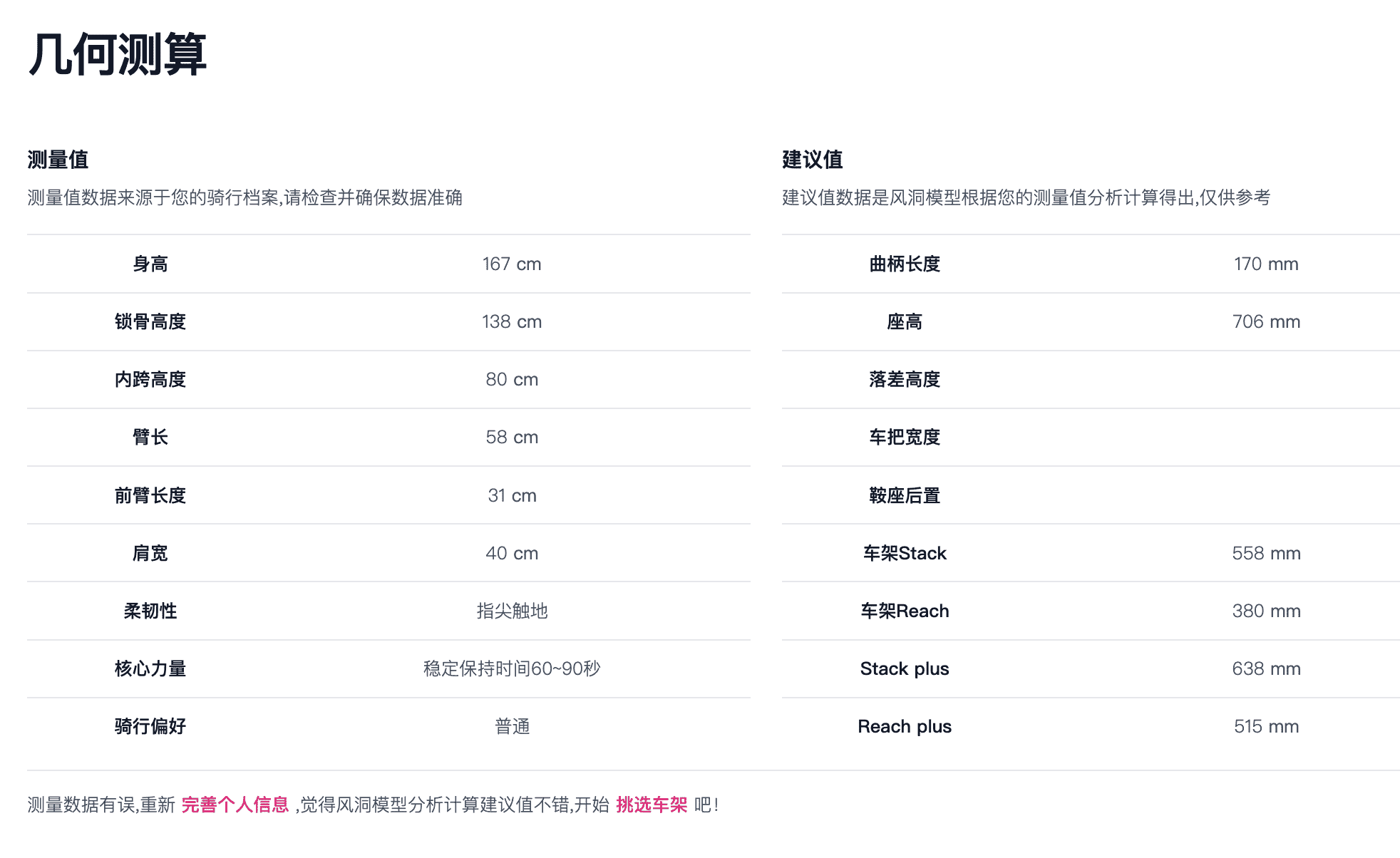
Task: Click the Reach plus row label
Action: [904, 726]
